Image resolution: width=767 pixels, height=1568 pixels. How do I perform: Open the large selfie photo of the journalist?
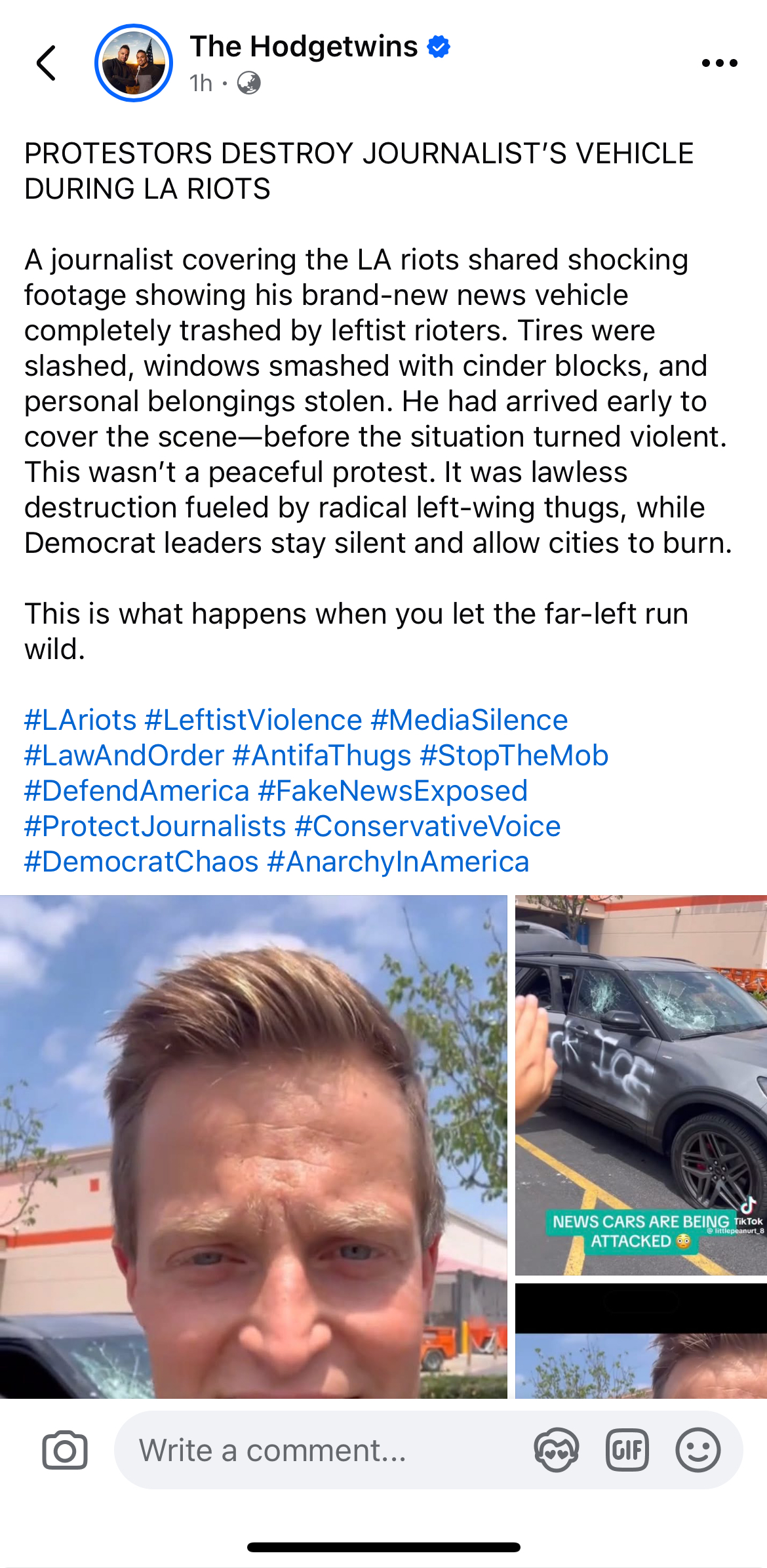click(253, 1146)
